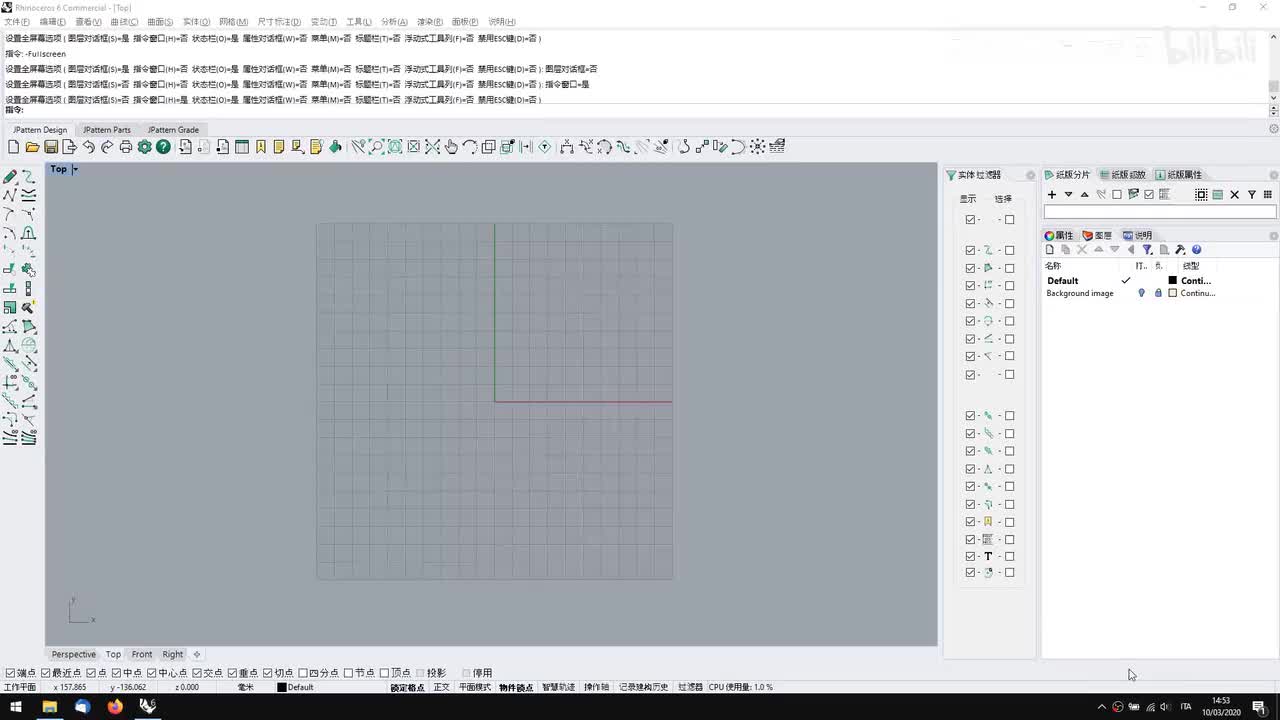Viewport: 1280px width, 720px height.
Task: Move piece up with up-triangle icon
Action: pyautogui.click(x=1084, y=194)
